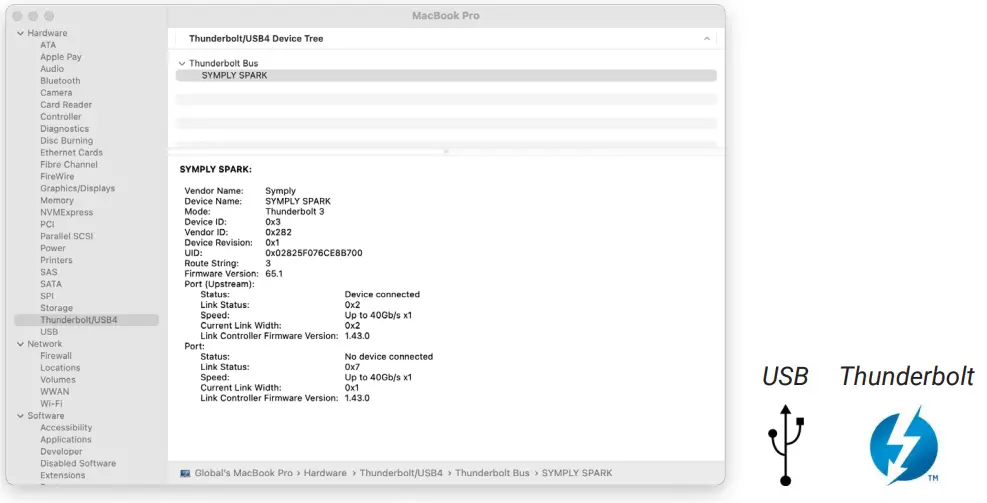The image size is (987, 503).
Task: Click the blue Thunderbolt logo icon
Action: [x=904, y=446]
